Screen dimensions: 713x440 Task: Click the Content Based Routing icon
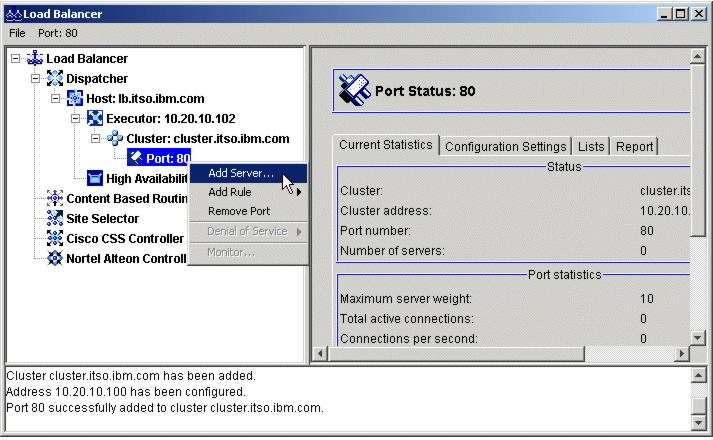tap(55, 198)
